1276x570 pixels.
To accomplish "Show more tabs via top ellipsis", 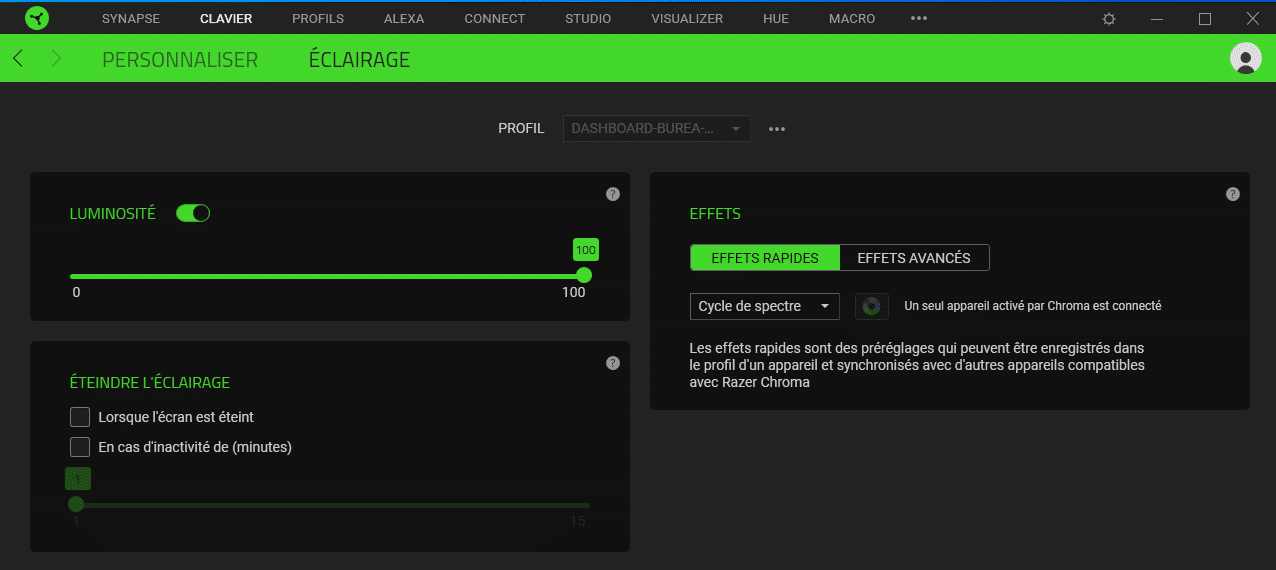I will point(919,19).
